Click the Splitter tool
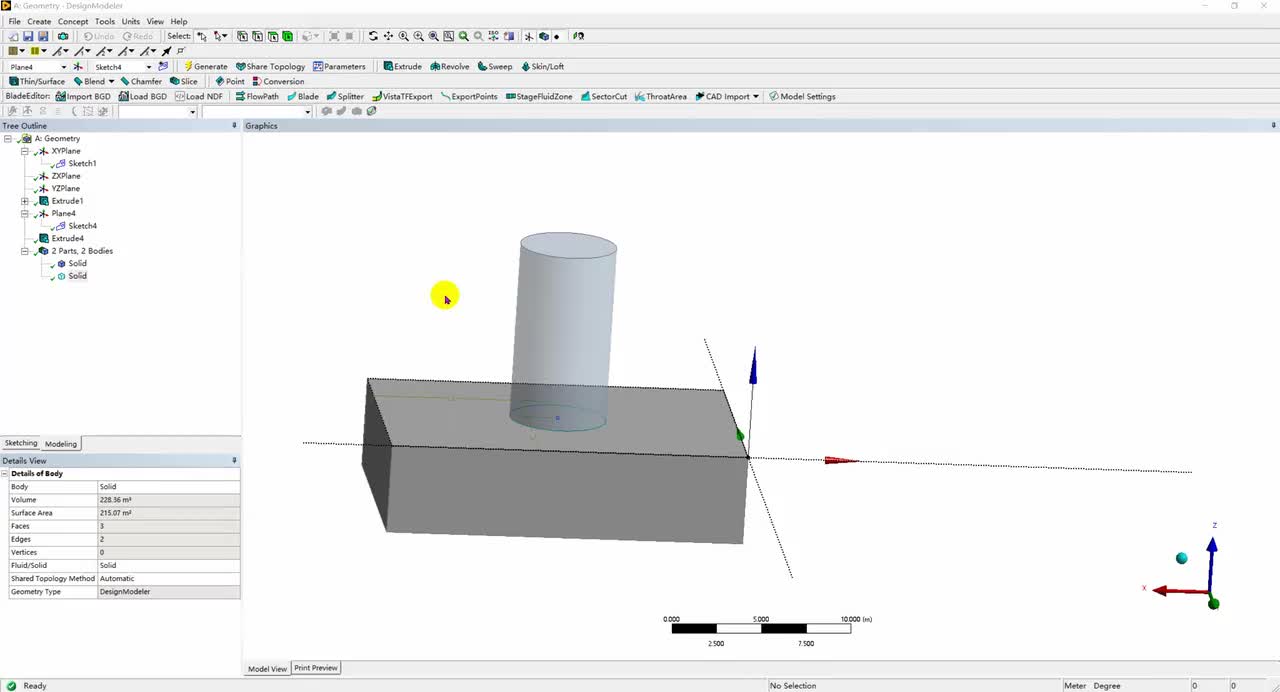This screenshot has height=692, width=1280. tap(345, 96)
